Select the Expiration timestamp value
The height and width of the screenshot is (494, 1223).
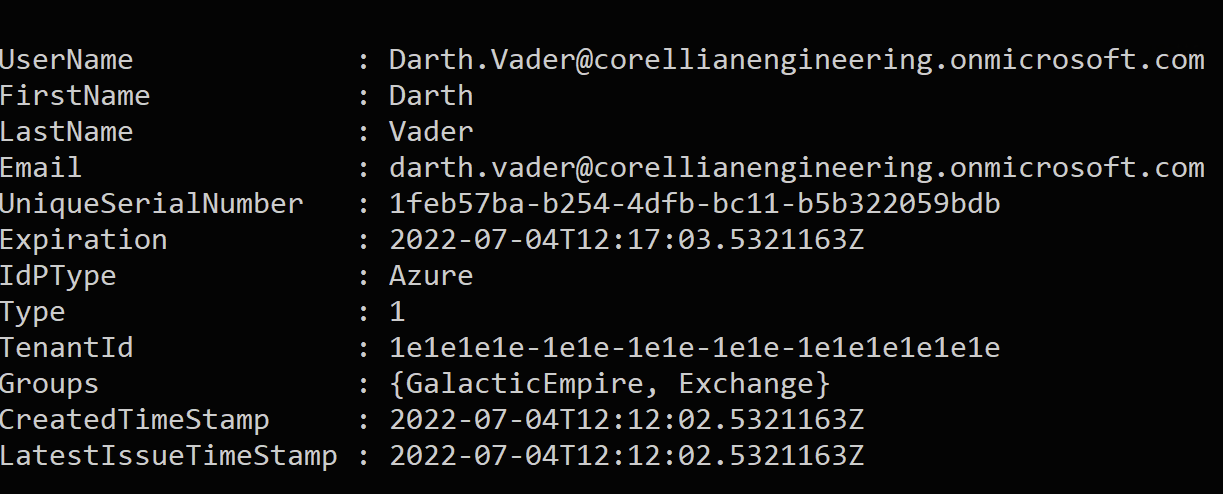click(626, 240)
